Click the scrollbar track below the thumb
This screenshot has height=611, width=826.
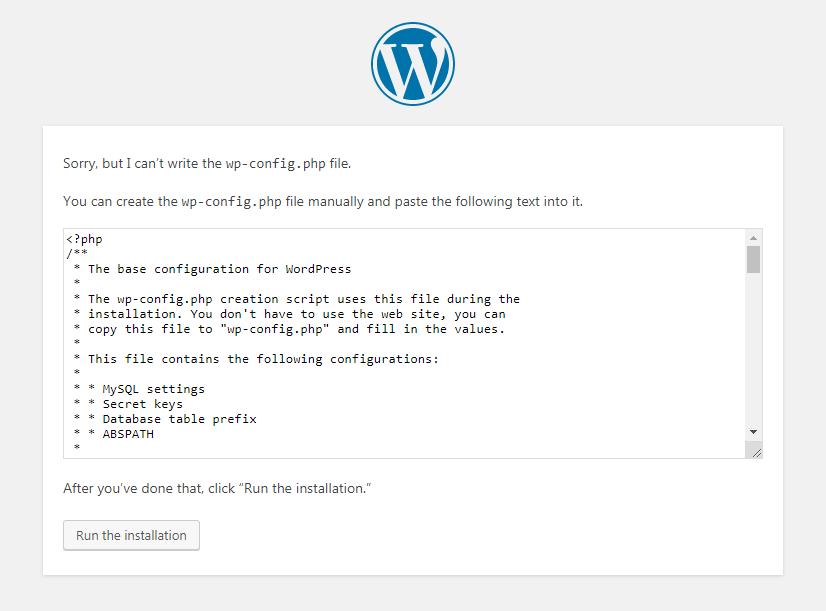click(753, 350)
